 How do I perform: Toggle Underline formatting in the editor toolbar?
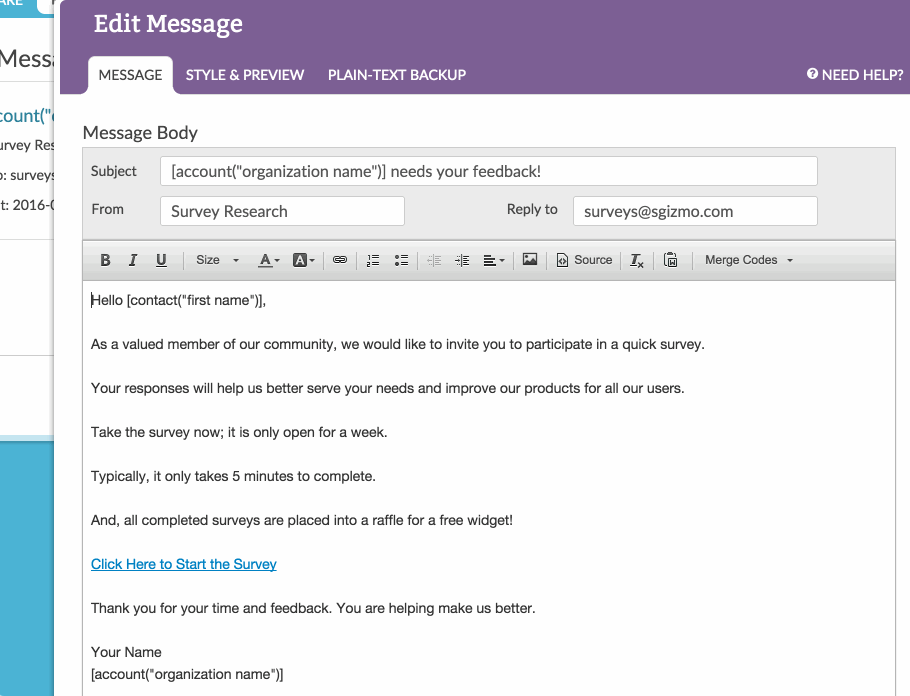click(161, 260)
